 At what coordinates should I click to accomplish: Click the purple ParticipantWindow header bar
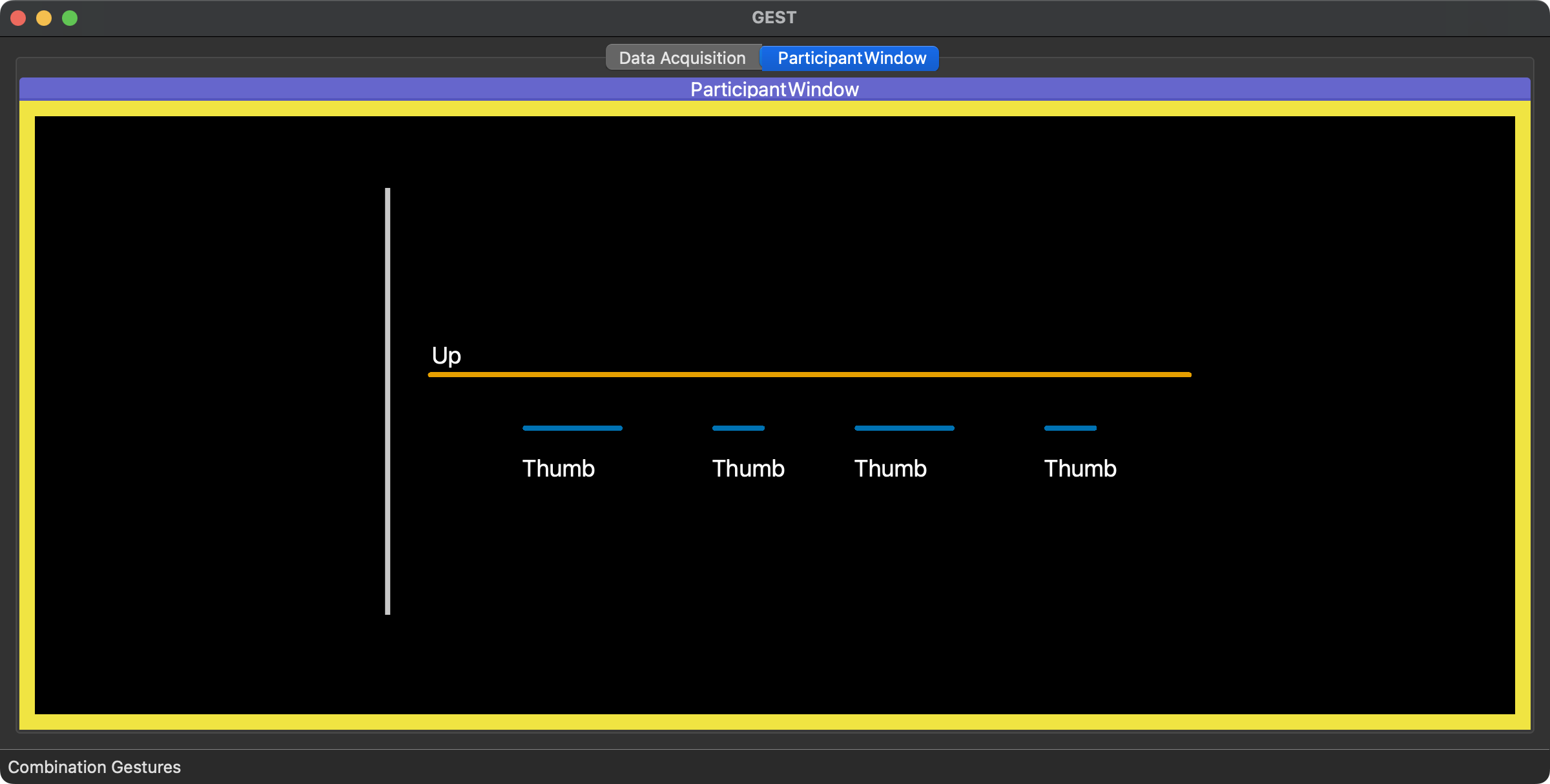pyautogui.click(x=774, y=89)
